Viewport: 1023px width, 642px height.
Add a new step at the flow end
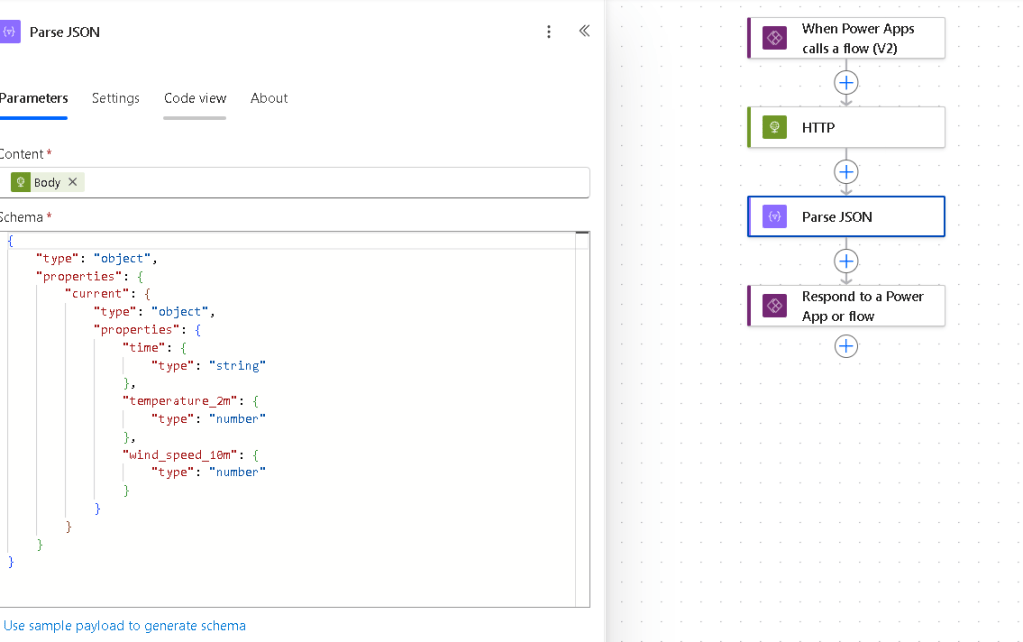pos(846,346)
